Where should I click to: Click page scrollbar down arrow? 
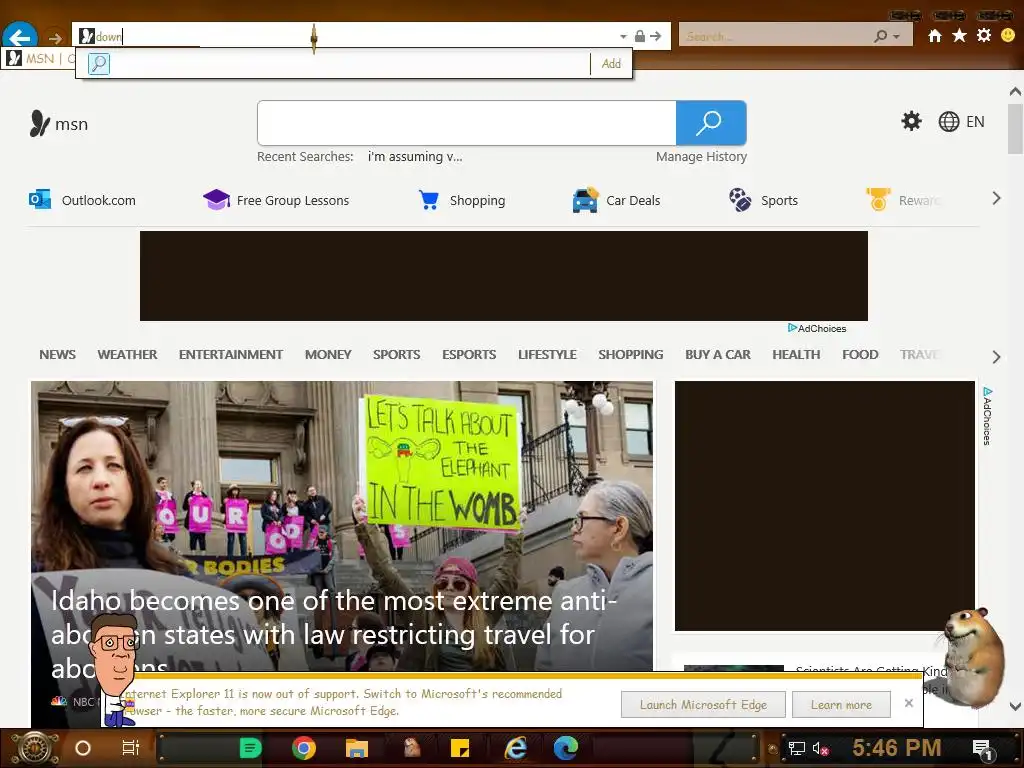[1015, 706]
